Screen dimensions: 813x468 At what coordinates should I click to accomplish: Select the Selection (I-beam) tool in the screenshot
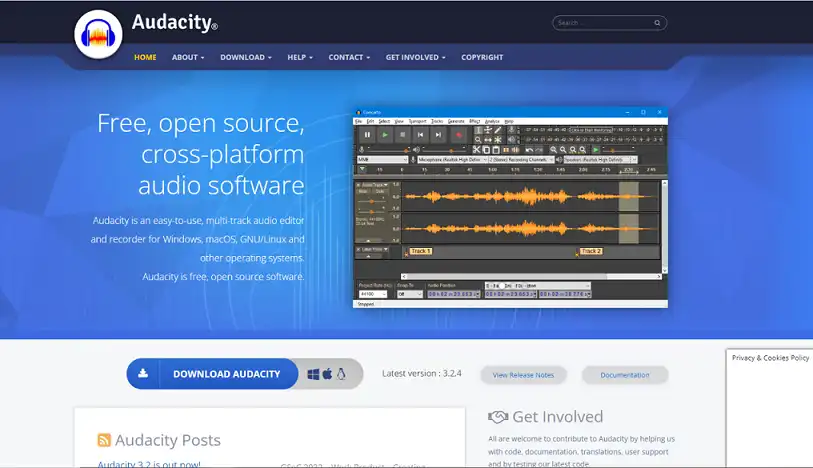(x=478, y=130)
